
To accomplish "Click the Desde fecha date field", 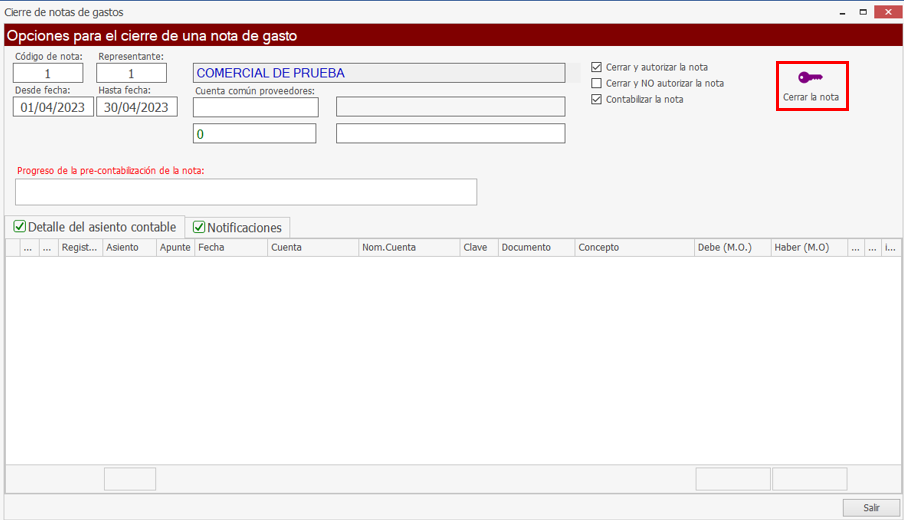I will 53,107.
